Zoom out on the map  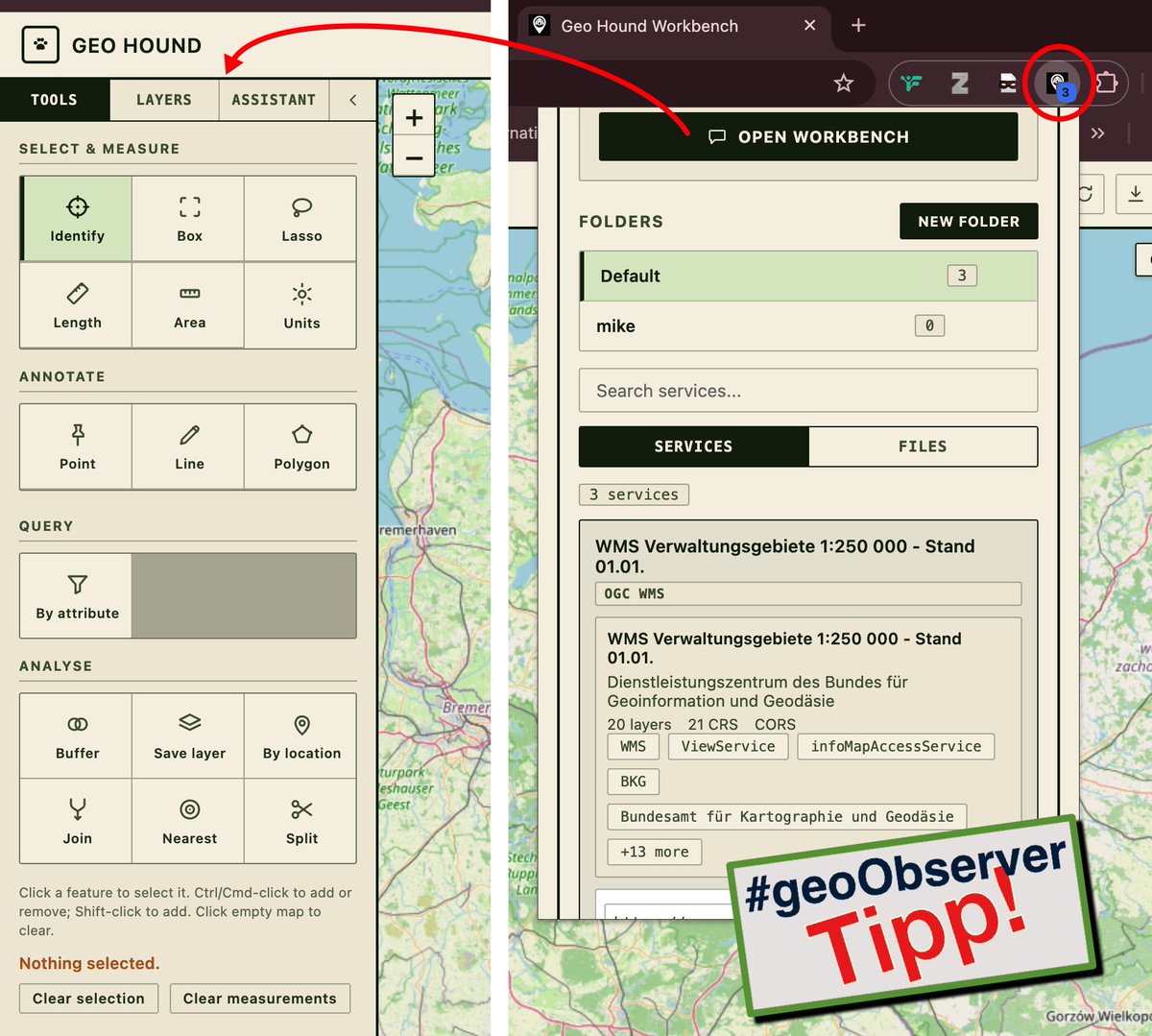[414, 157]
